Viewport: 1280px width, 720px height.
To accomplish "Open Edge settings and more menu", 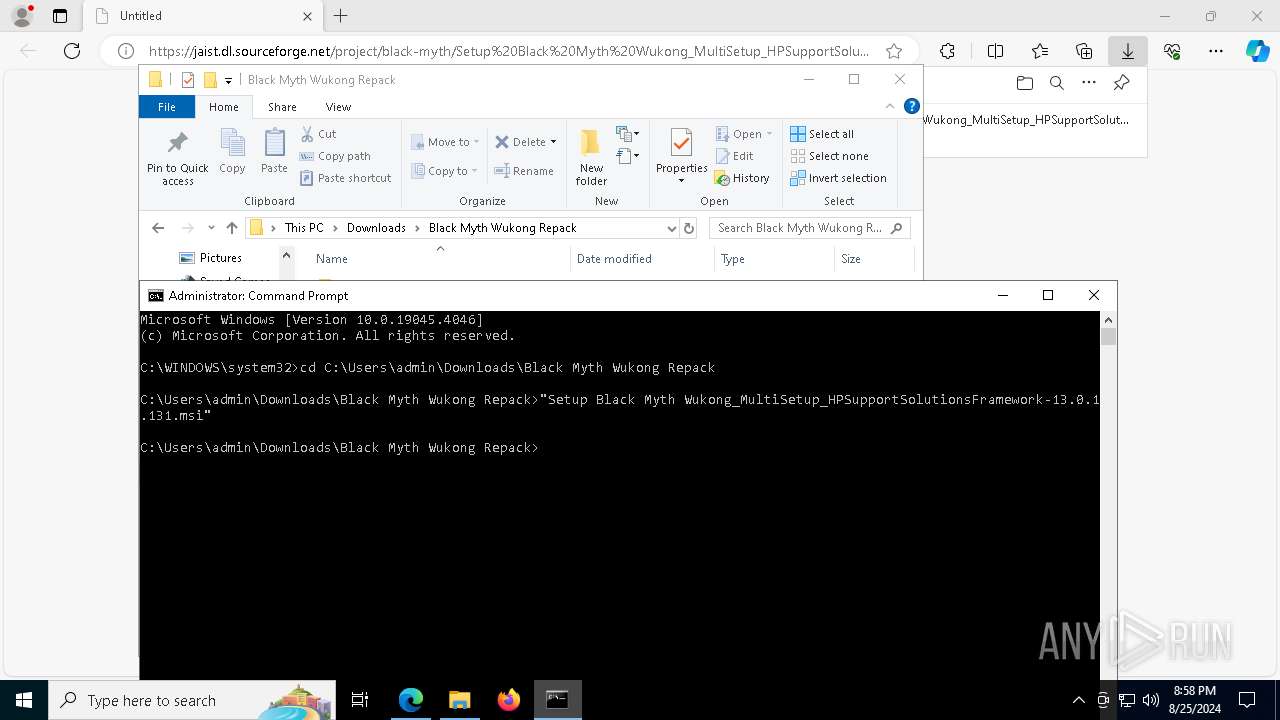I will [1216, 51].
